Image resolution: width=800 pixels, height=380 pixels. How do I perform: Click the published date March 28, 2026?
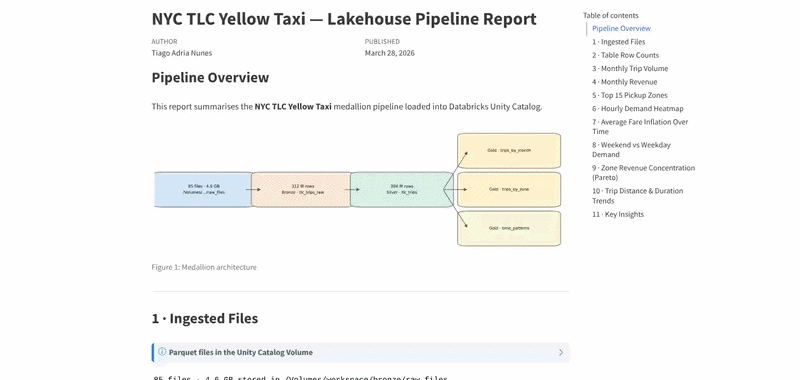point(390,53)
